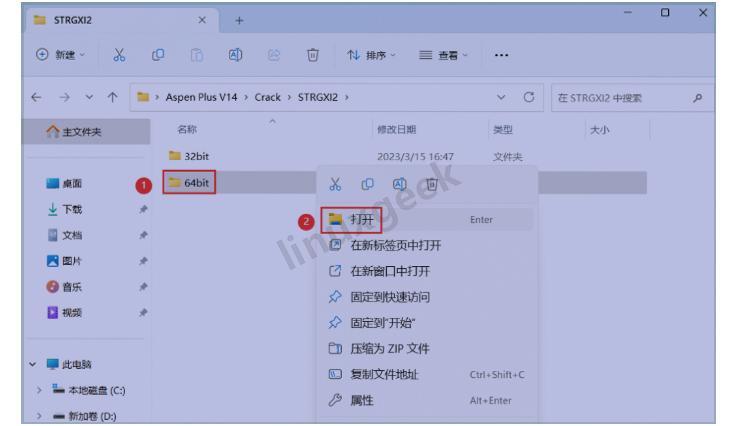Choose 在新窗口中打开 from the context menu
This screenshot has width=737, height=426.
[427, 271]
